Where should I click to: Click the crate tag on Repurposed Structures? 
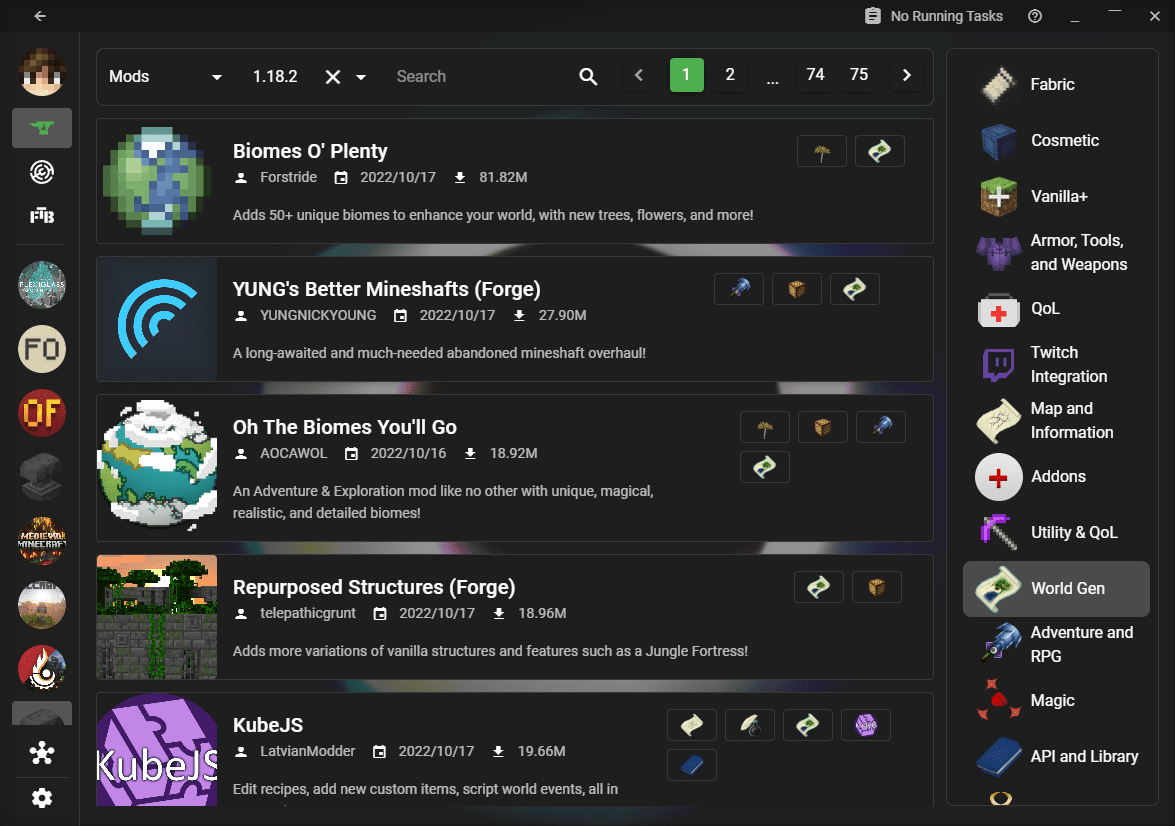(877, 587)
